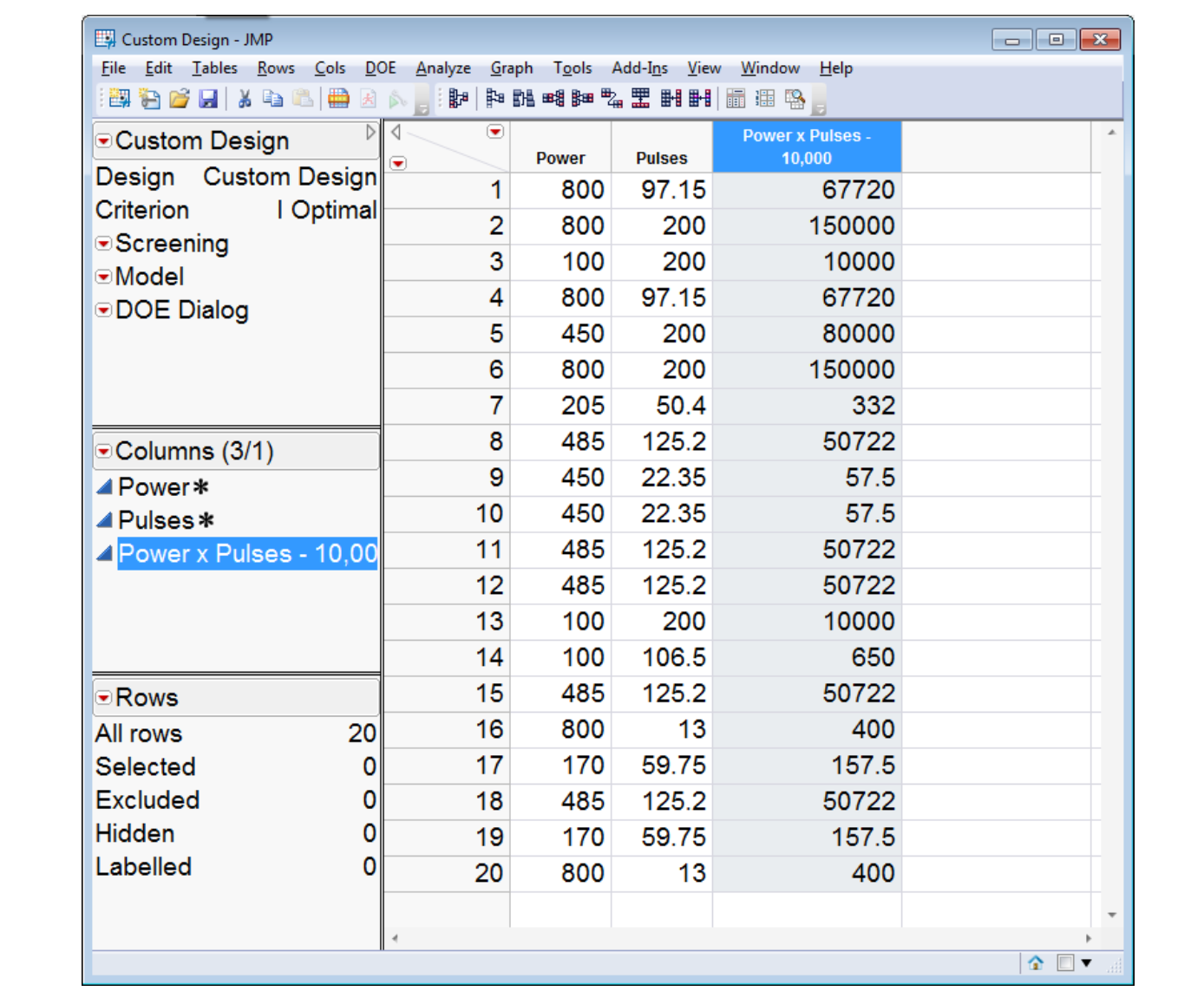
Task: Click the Copy icon in toolbar
Action: point(272,99)
